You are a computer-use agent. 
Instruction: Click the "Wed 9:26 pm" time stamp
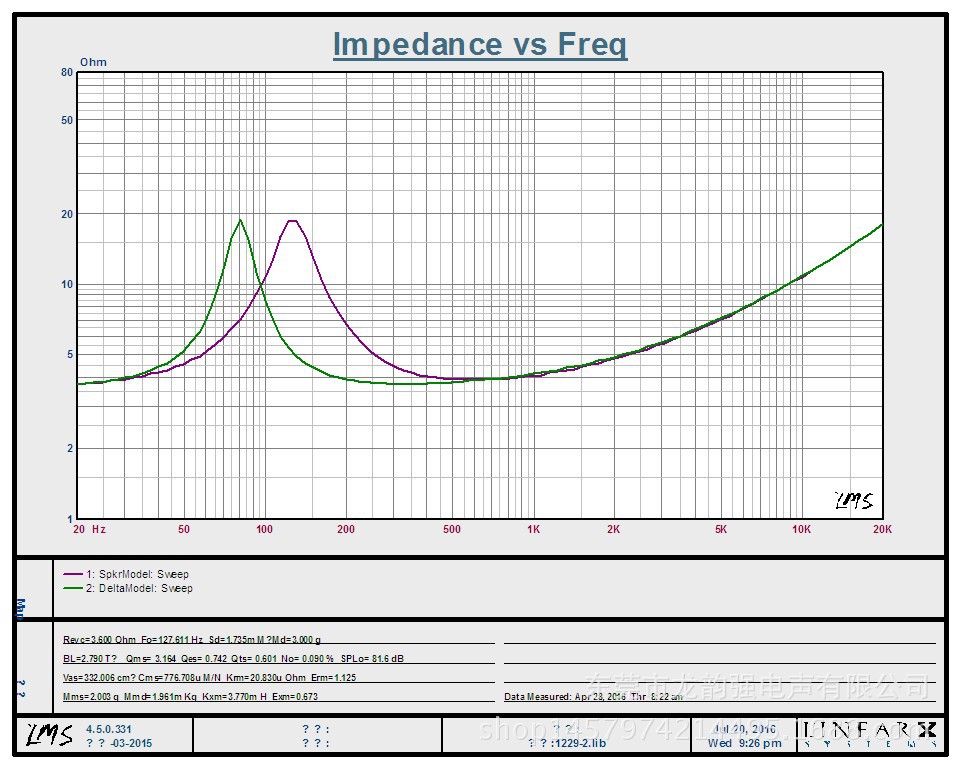point(744,743)
